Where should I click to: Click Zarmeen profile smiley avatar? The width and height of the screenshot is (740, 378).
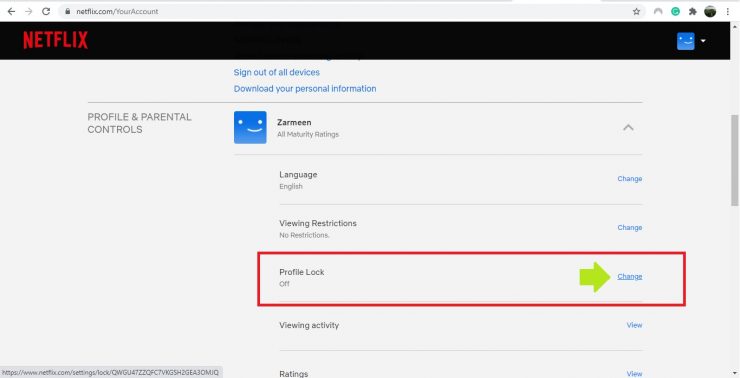tap(250, 127)
